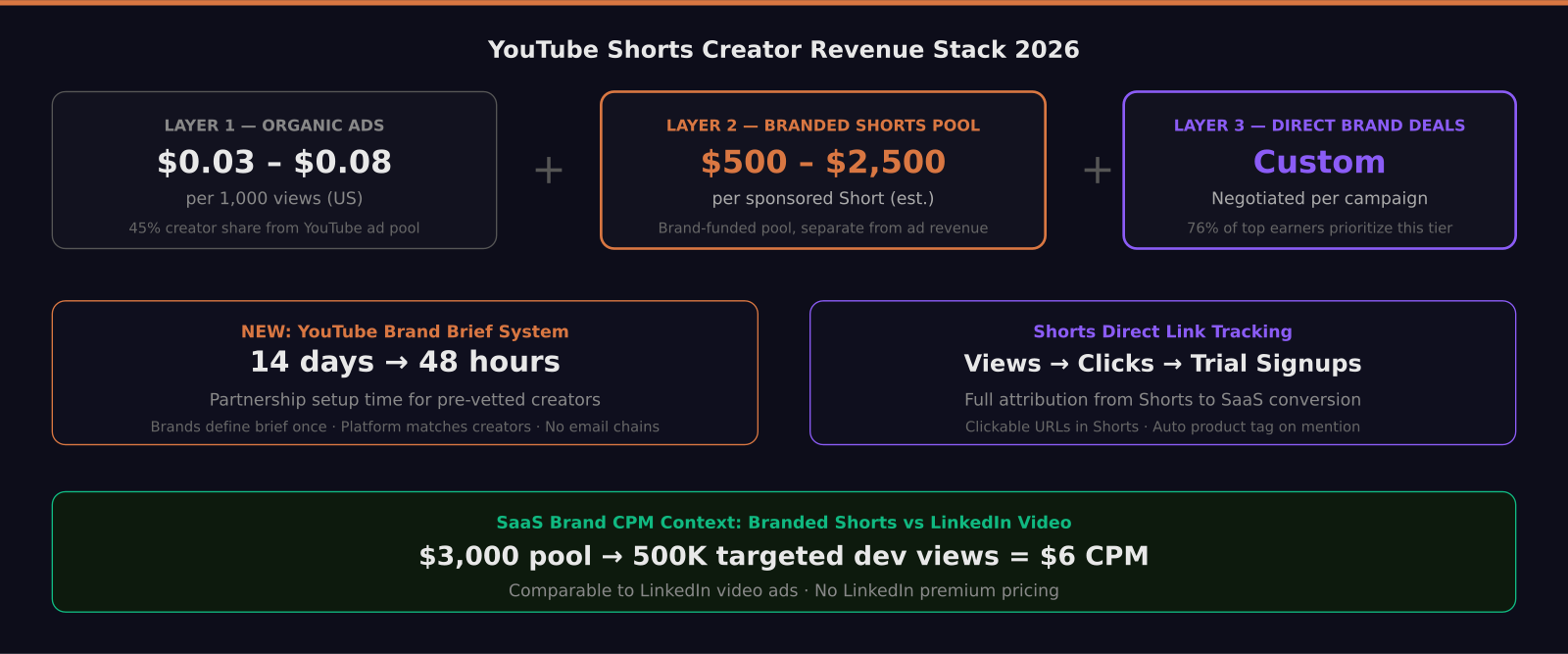Click 'Brand-funded pool, separate from ad revenue'
Viewport: 1568px width, 654px height.
point(823,227)
